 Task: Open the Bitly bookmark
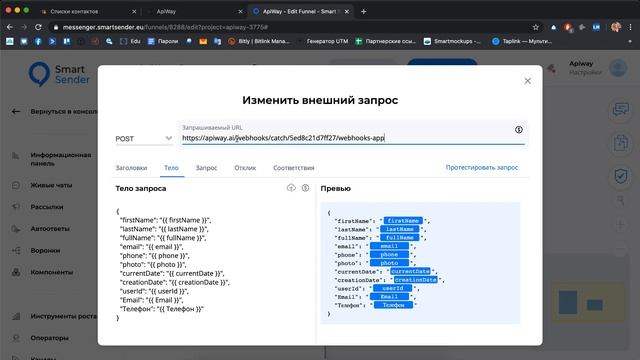point(259,41)
